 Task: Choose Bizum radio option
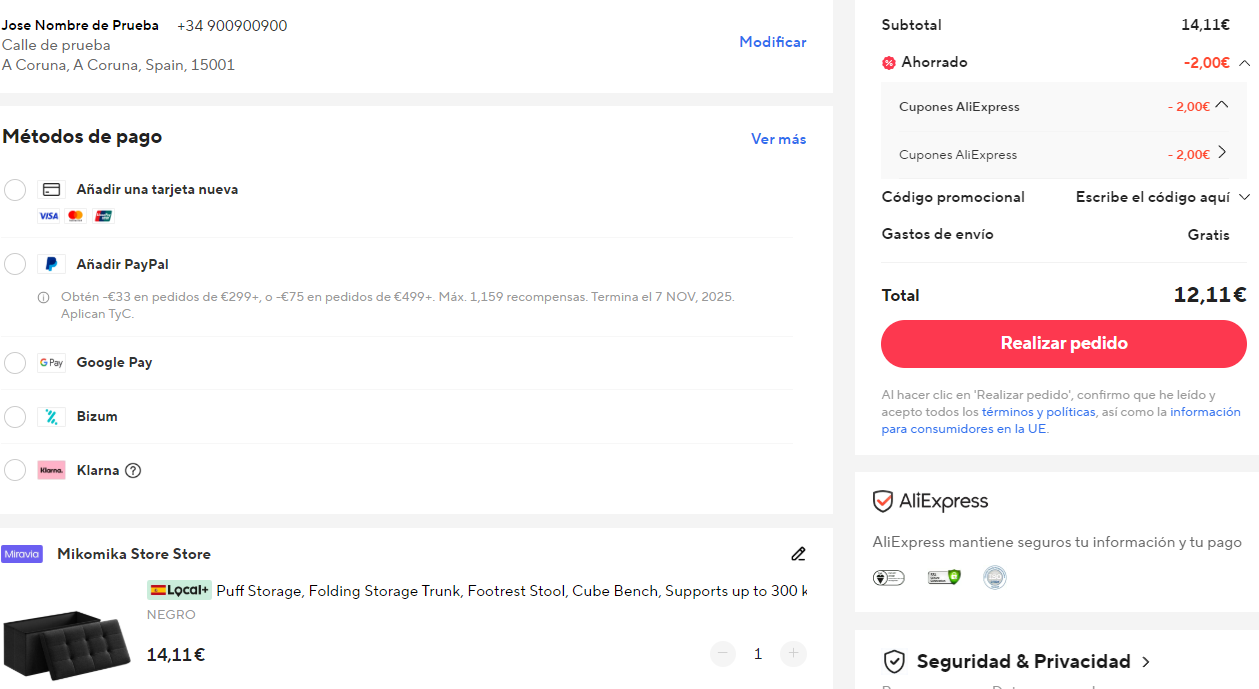tap(15, 417)
